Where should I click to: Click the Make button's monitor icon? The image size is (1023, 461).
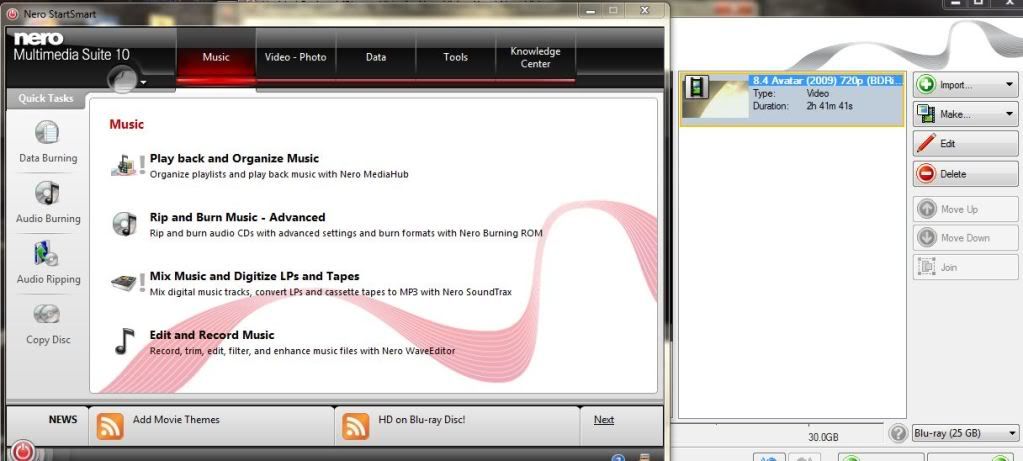tap(926, 113)
